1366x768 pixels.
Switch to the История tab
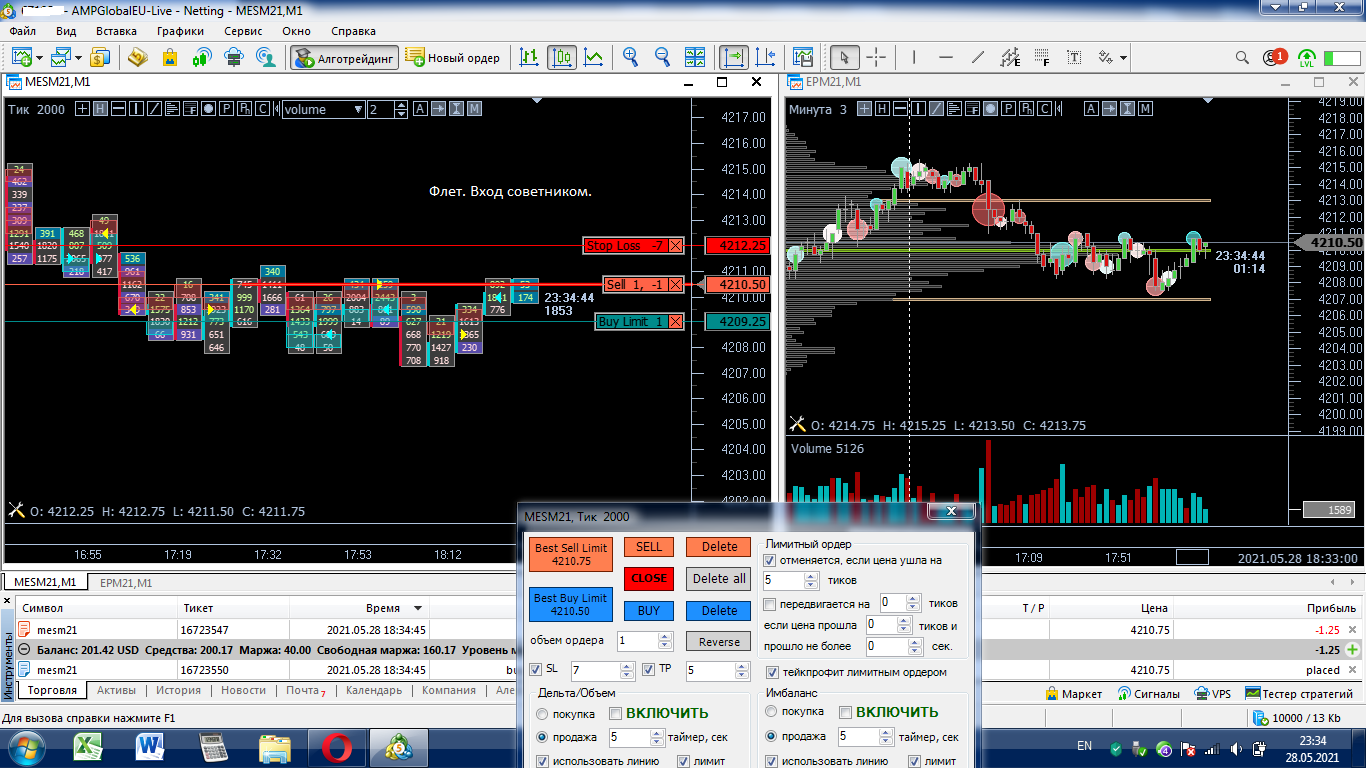(x=178, y=690)
